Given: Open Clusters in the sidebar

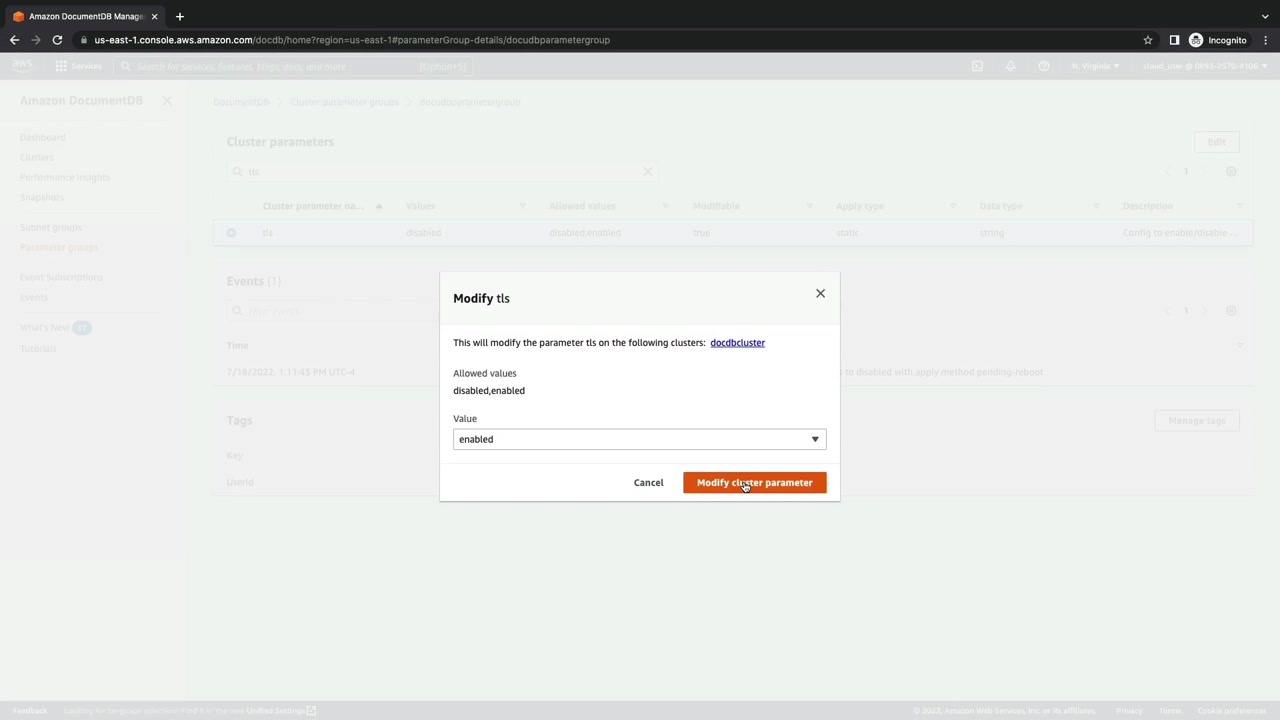Looking at the screenshot, I should coord(37,157).
